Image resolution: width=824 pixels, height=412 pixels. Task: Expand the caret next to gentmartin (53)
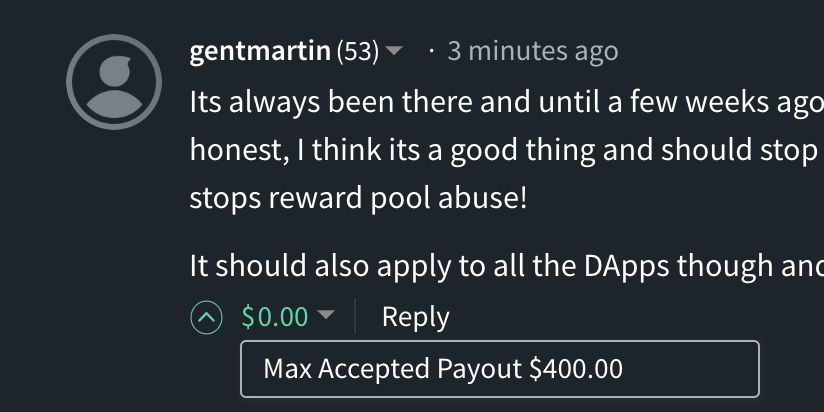[x=394, y=51]
